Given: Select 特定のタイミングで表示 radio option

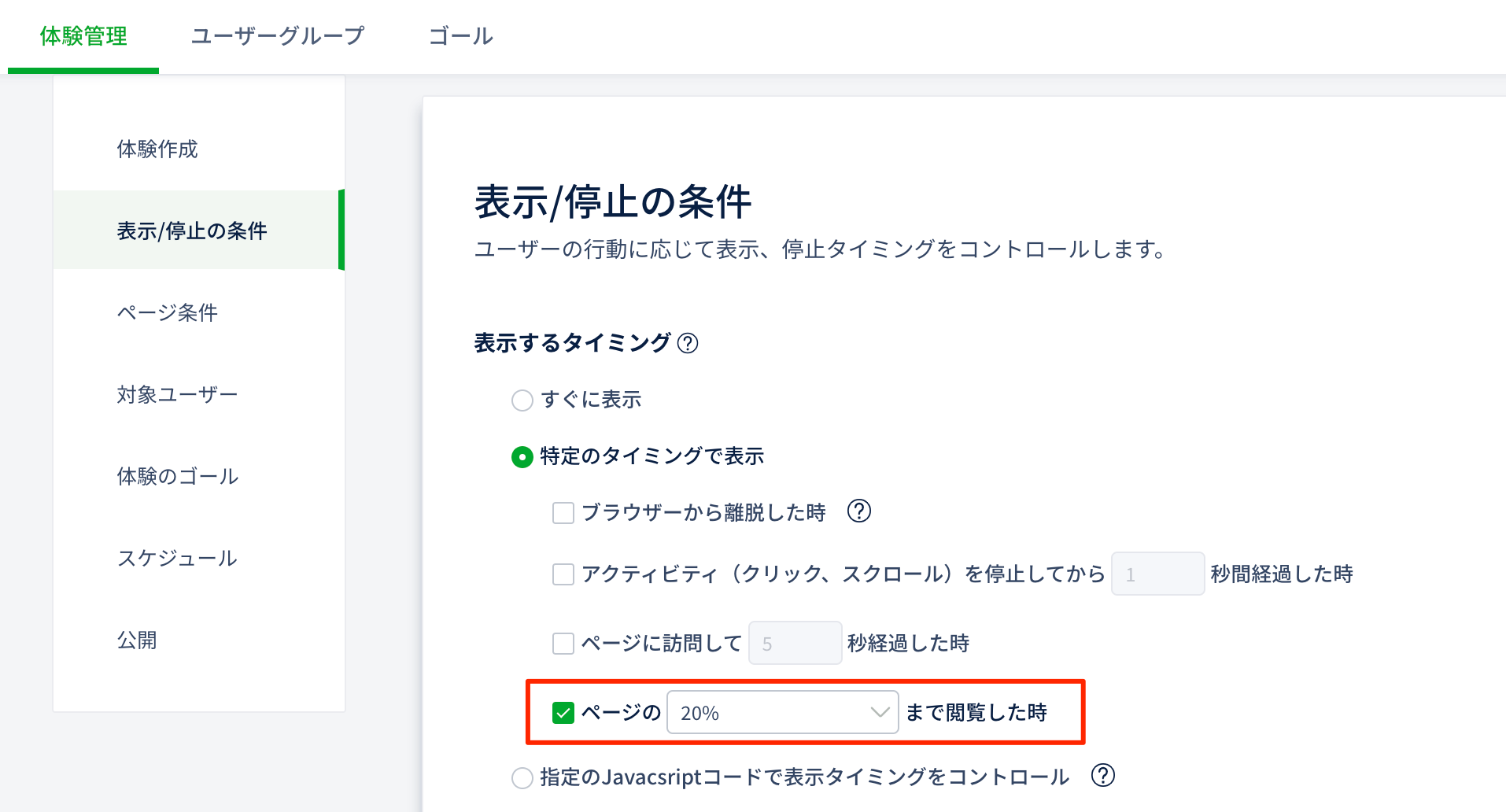Looking at the screenshot, I should pos(522,457).
